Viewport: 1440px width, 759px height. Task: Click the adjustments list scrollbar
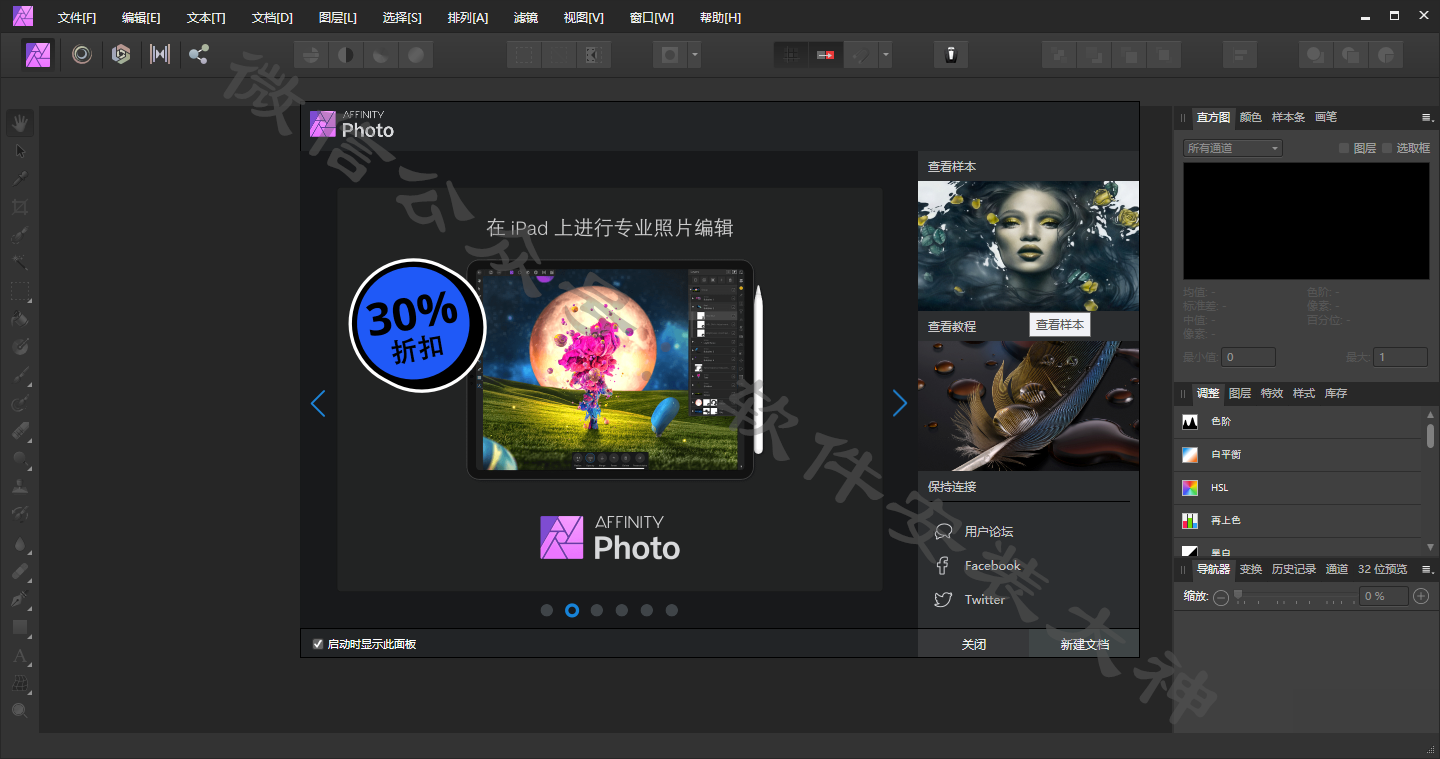point(1430,436)
